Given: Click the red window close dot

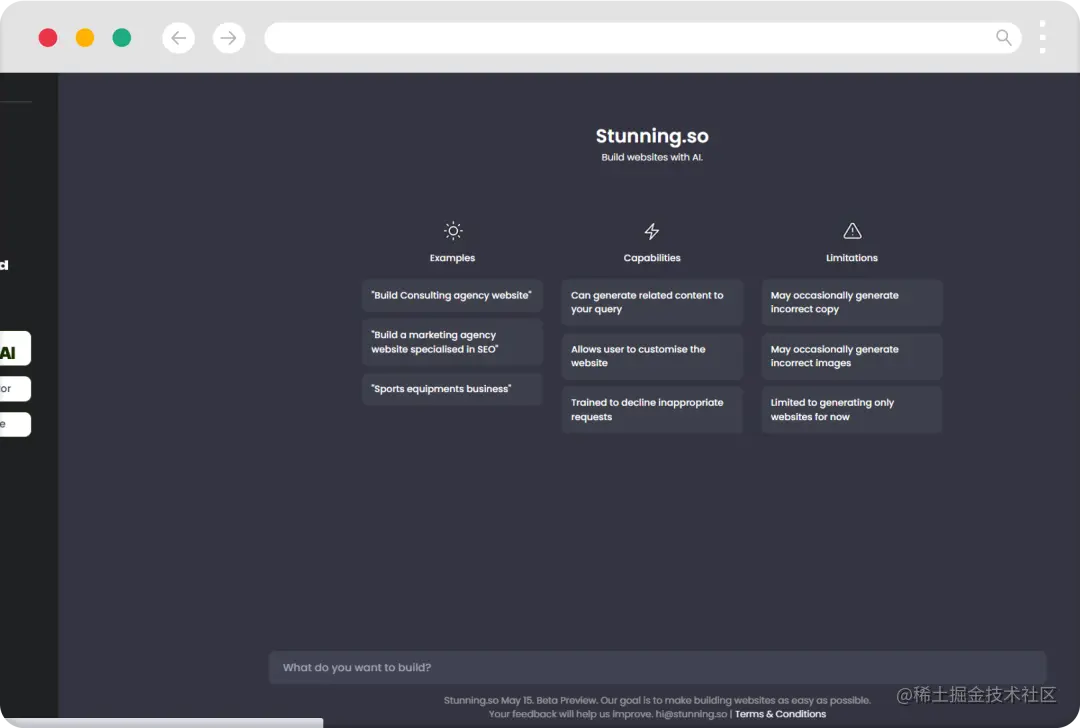Looking at the screenshot, I should (x=48, y=38).
